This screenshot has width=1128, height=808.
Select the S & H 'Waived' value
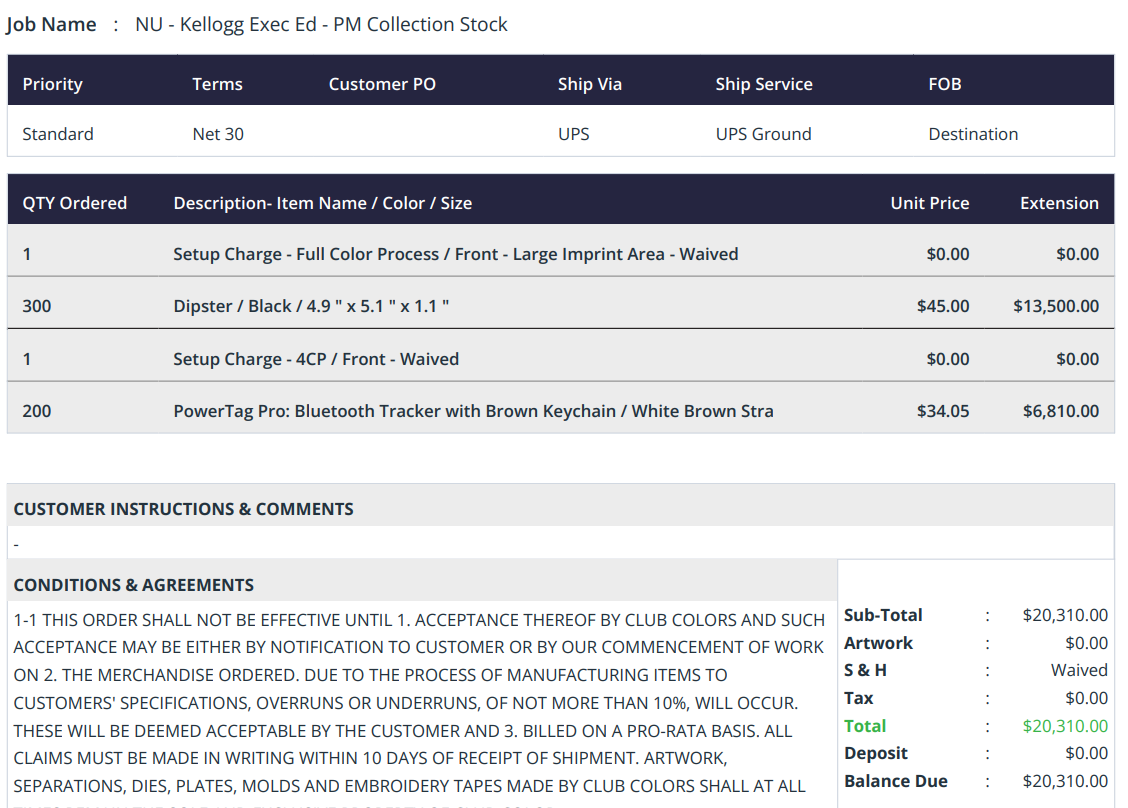pyautogui.click(x=1079, y=670)
